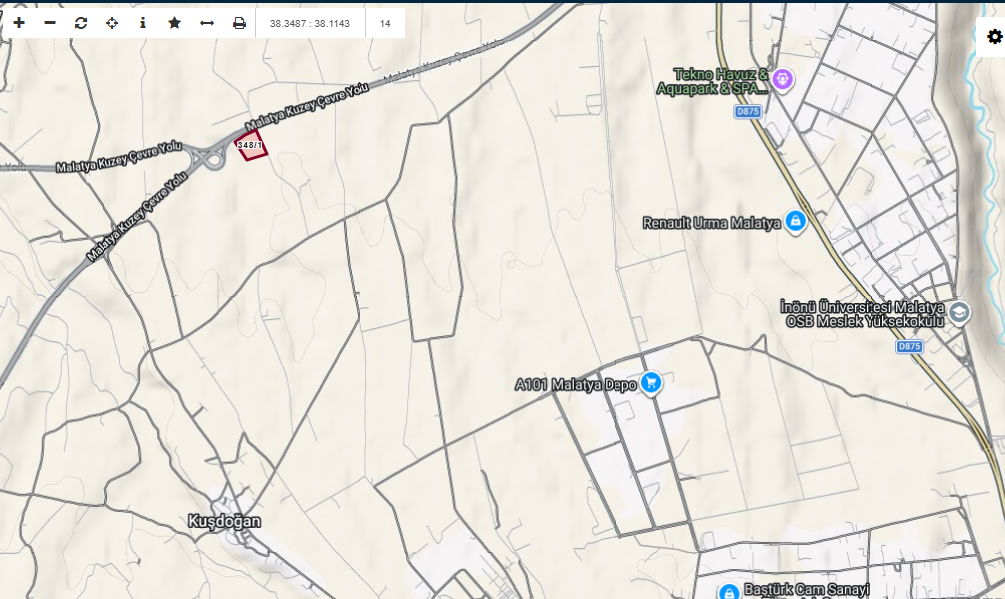1005x599 pixels.
Task: Click the Tekno Havuz & Aquapark label
Action: point(712,82)
